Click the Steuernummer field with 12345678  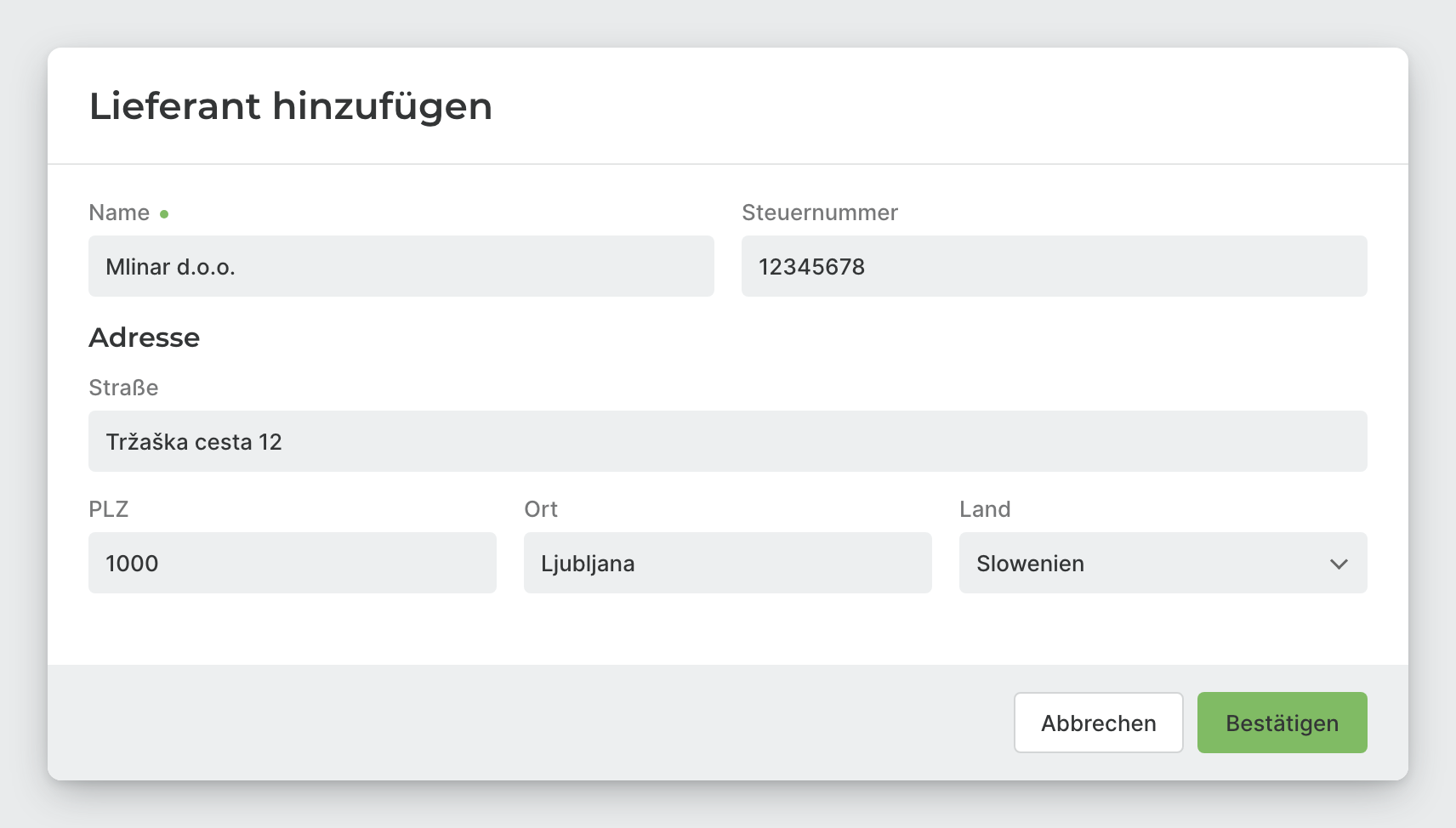tap(1055, 266)
